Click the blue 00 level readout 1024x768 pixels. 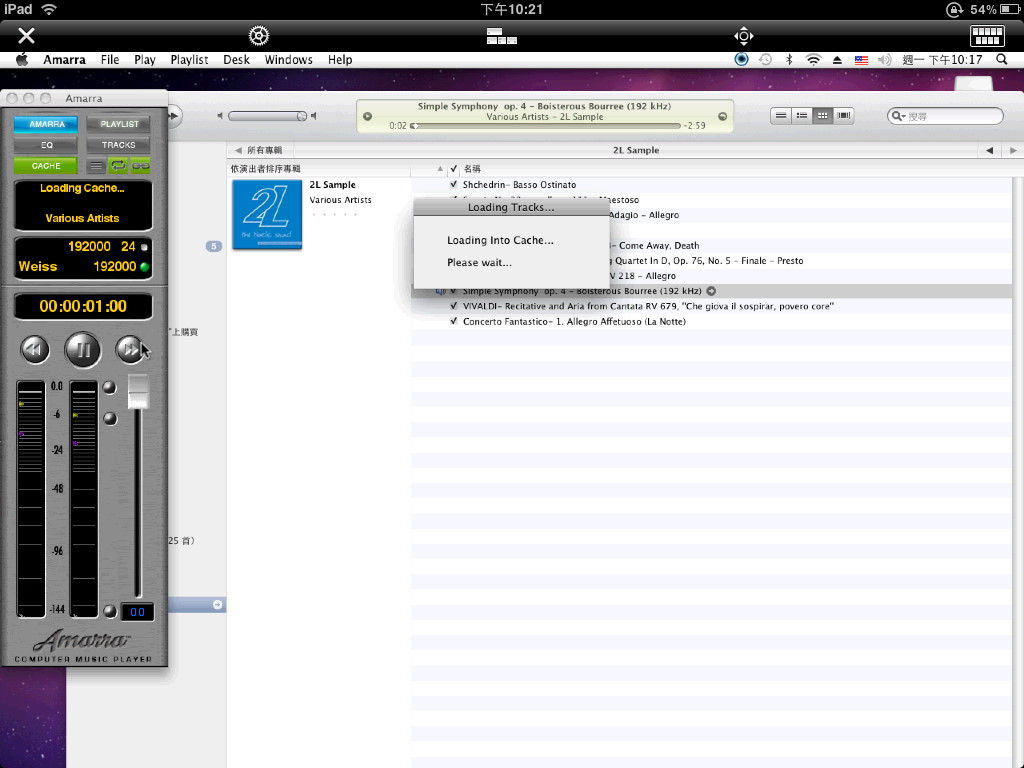coord(138,612)
